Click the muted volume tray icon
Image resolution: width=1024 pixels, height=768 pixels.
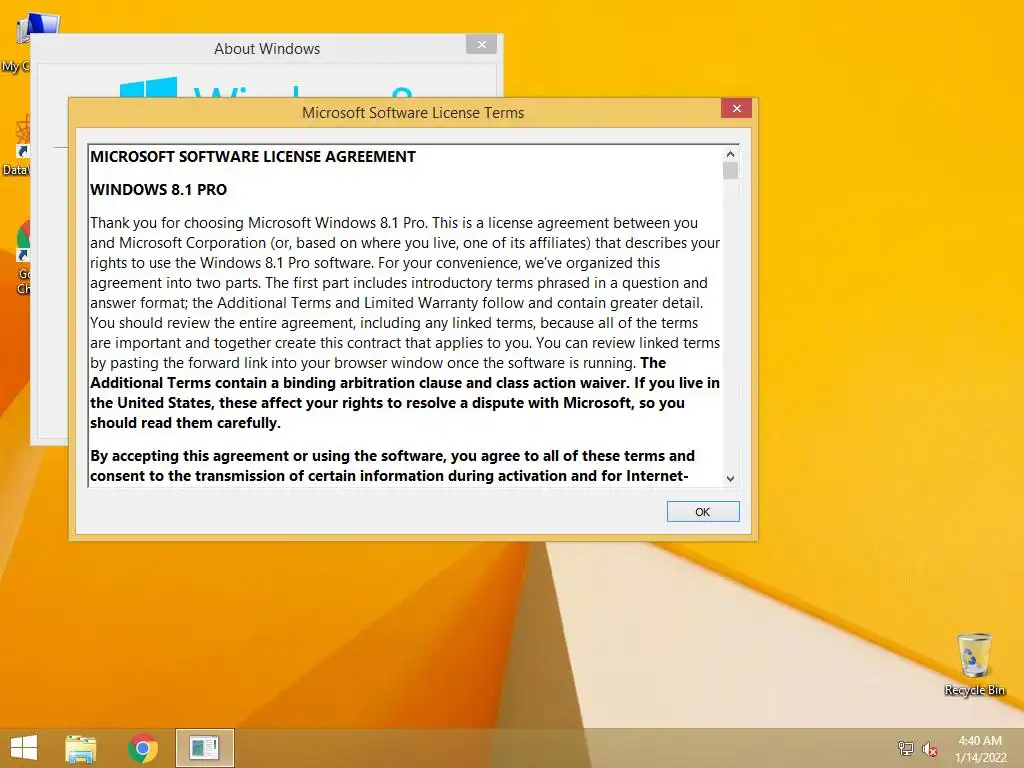coord(929,749)
